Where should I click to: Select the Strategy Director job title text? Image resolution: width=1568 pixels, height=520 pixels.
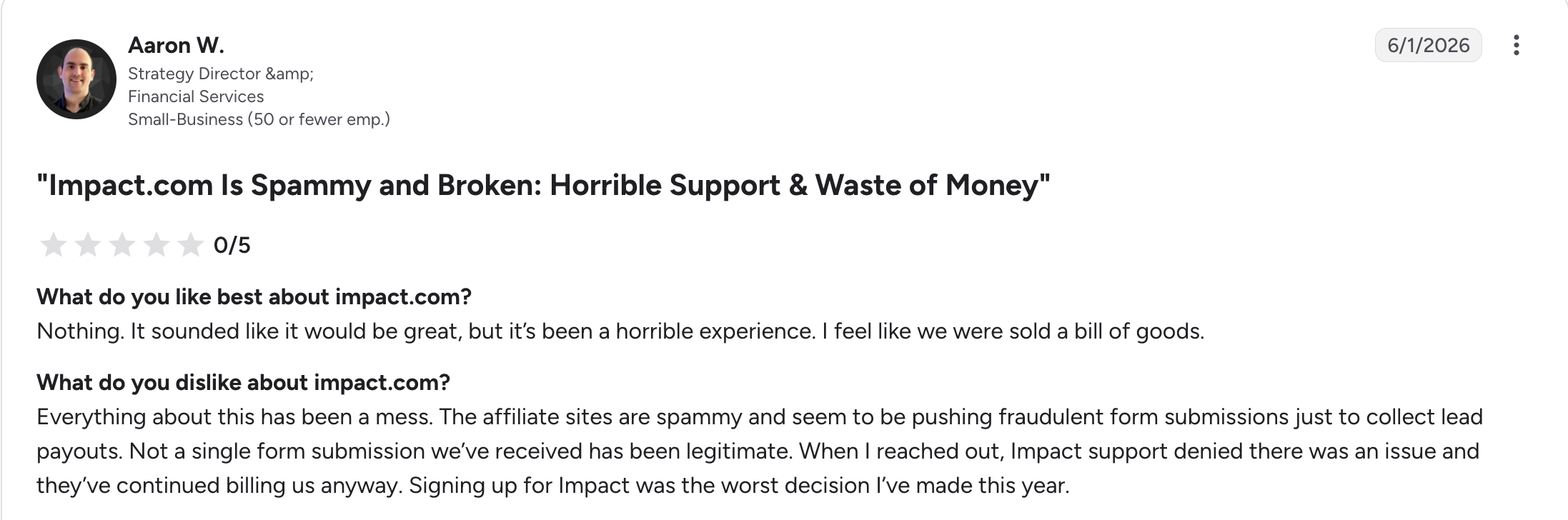tap(221, 74)
